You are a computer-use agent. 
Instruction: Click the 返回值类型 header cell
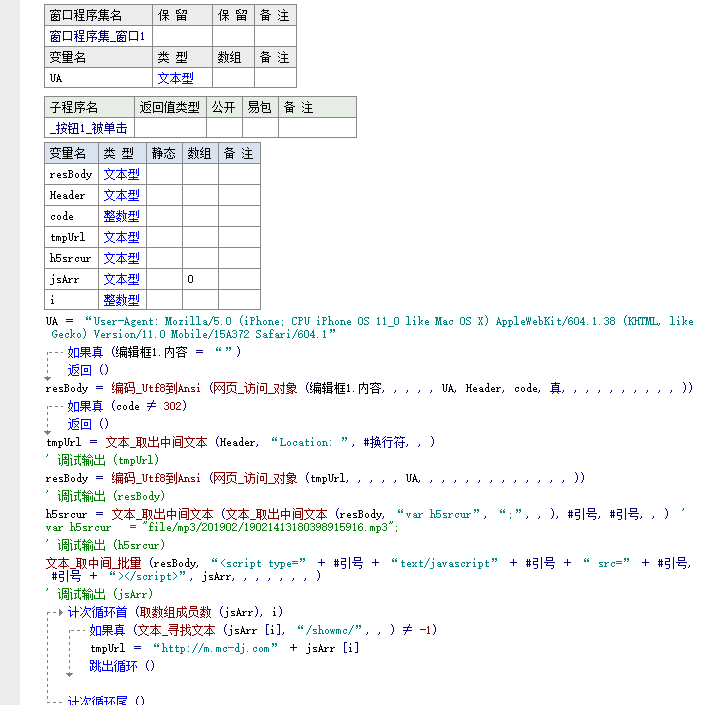[x=170, y=107]
